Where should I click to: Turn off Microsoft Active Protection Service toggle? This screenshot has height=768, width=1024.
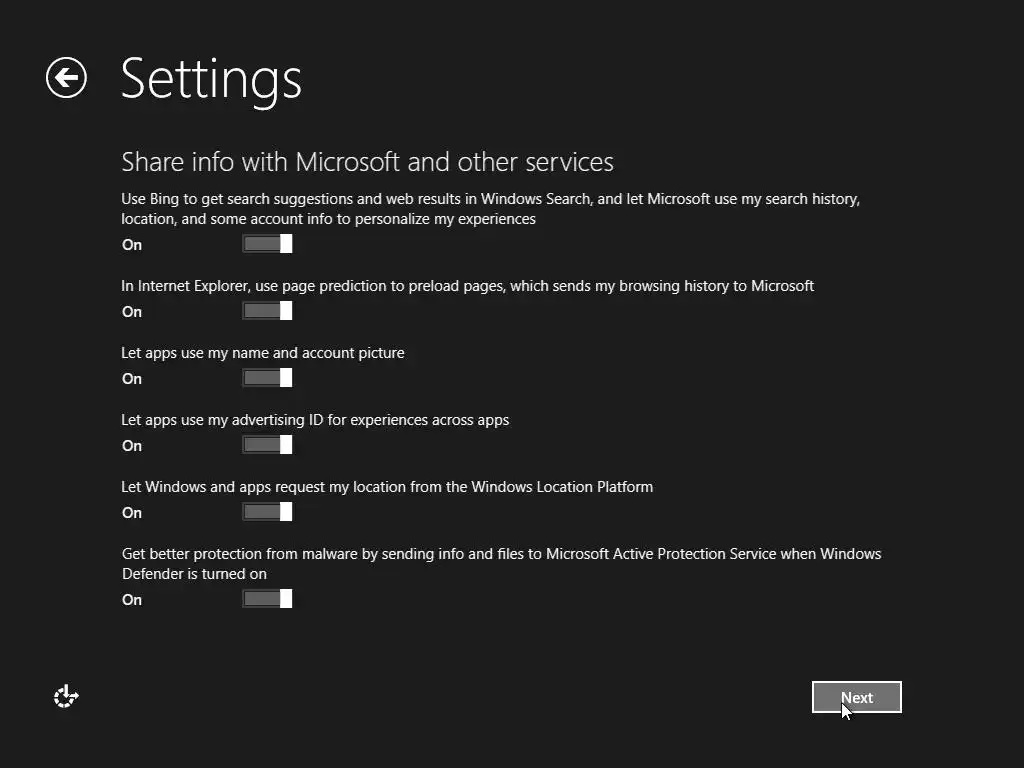pyautogui.click(x=267, y=599)
